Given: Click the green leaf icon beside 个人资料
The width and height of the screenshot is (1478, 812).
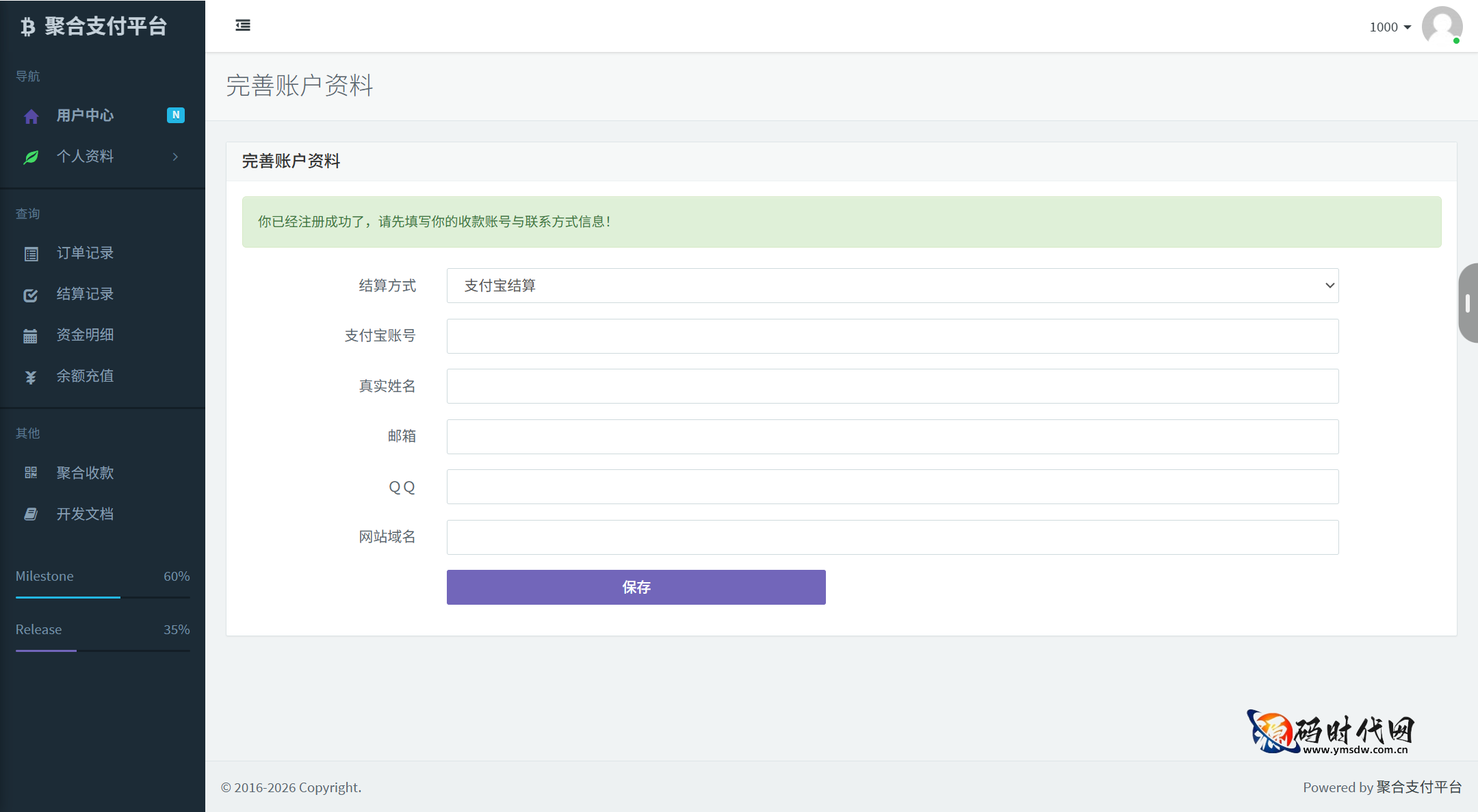Looking at the screenshot, I should point(31,157).
